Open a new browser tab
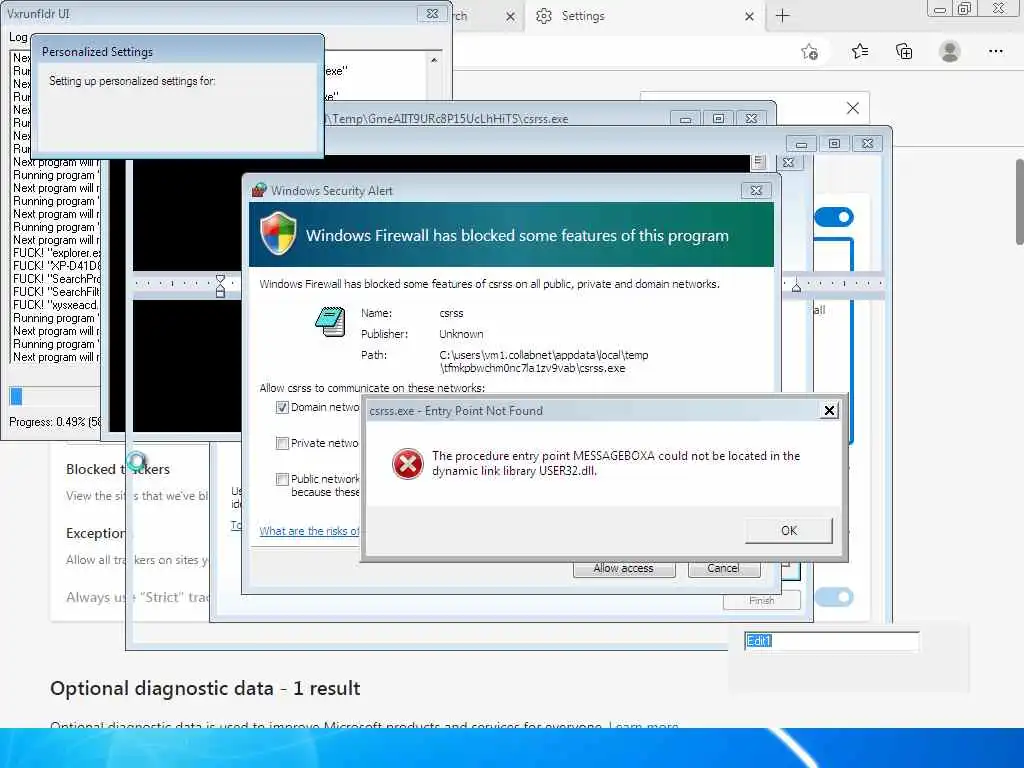The width and height of the screenshot is (1024, 768). point(782,16)
